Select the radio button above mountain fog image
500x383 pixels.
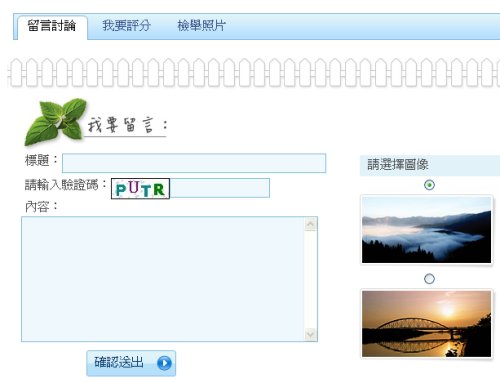[x=429, y=185]
